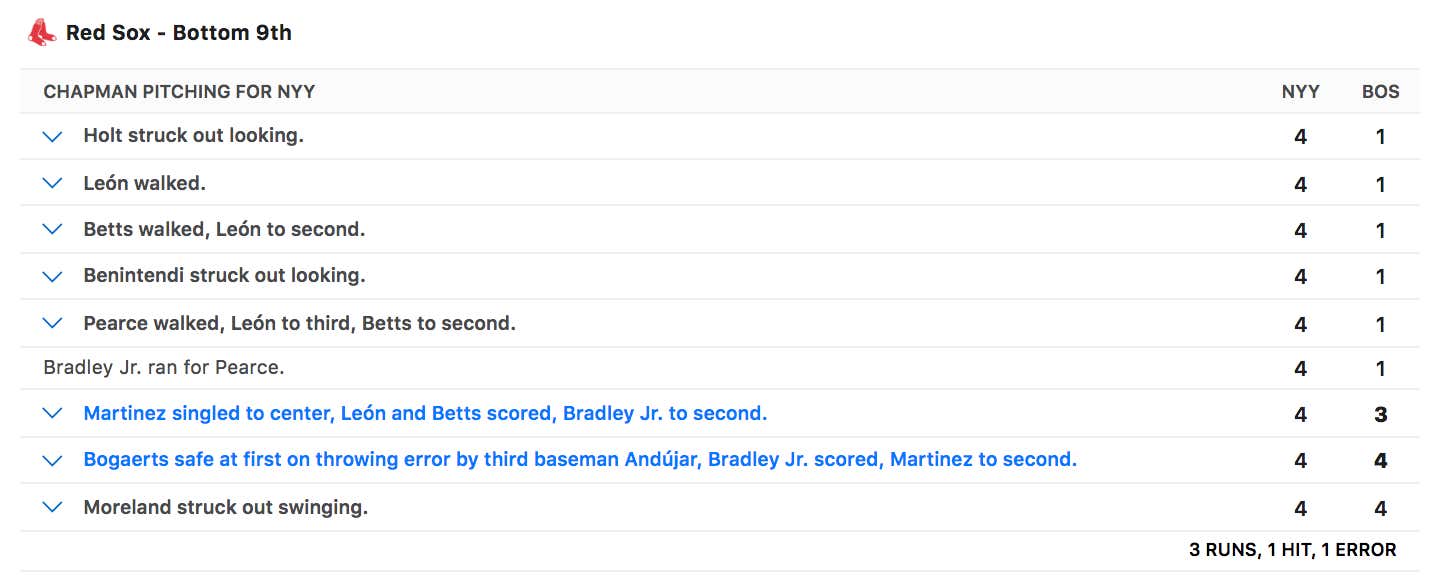Click the Bradley Jr. ran for Pearce row
Viewport: 1440px width, 586px height.
[x=164, y=368]
